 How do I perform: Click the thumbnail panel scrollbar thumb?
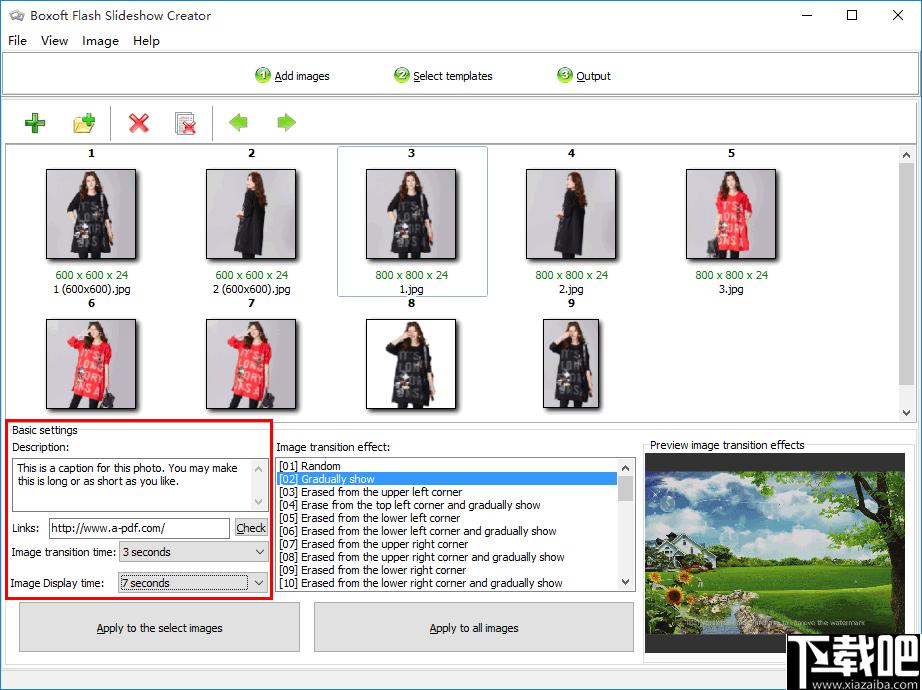(x=907, y=275)
